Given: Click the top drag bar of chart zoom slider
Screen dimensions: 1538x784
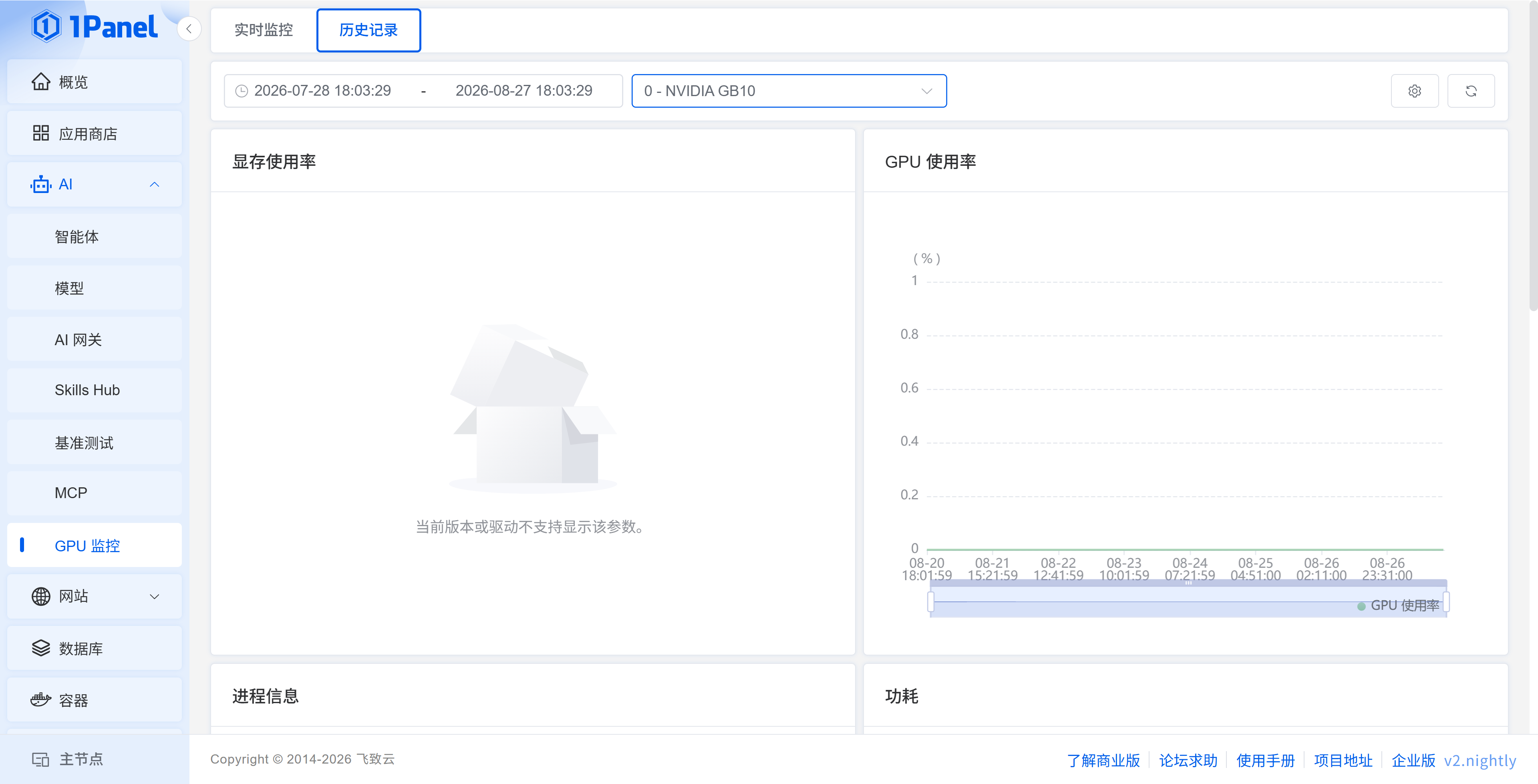Looking at the screenshot, I should coord(1188,583).
